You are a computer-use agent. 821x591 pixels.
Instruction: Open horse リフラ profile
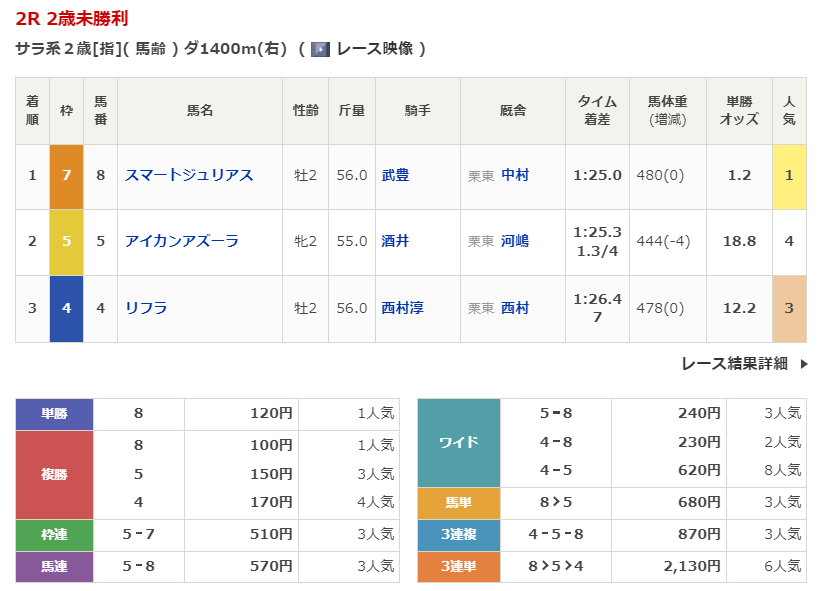click(146, 308)
